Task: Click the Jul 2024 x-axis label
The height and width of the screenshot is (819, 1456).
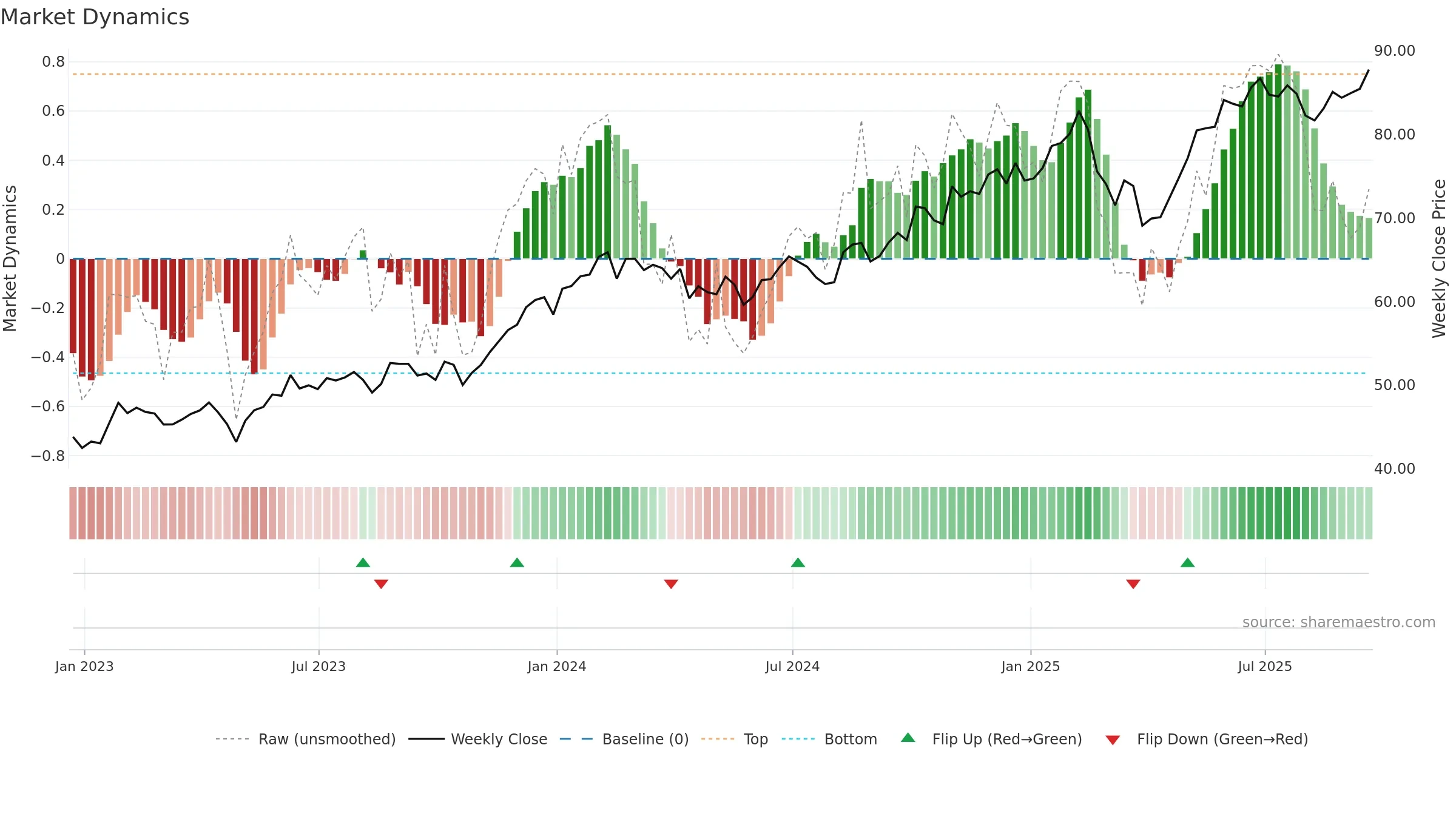Action: pos(792,666)
